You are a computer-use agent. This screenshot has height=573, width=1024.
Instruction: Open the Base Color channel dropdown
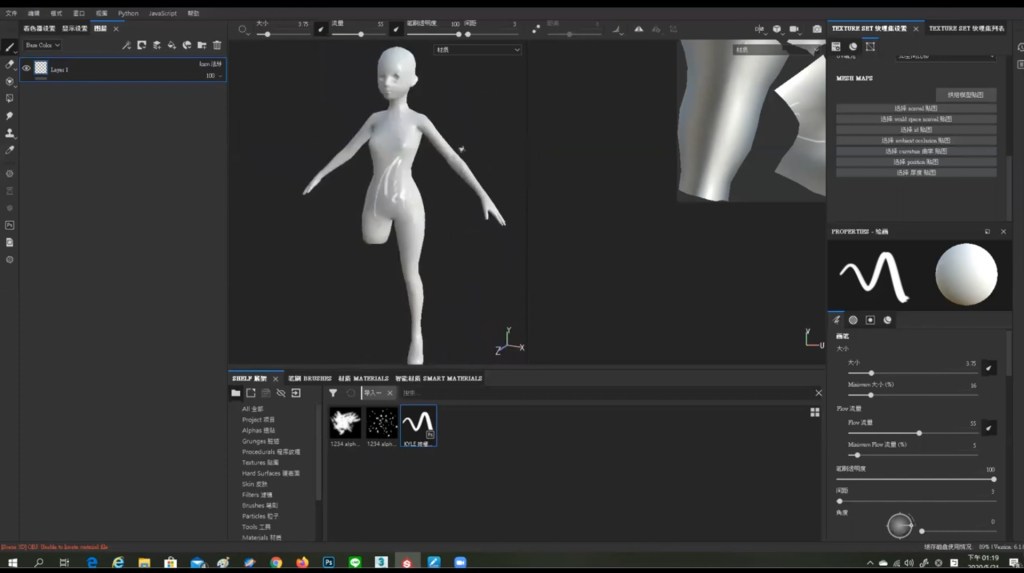tap(43, 45)
